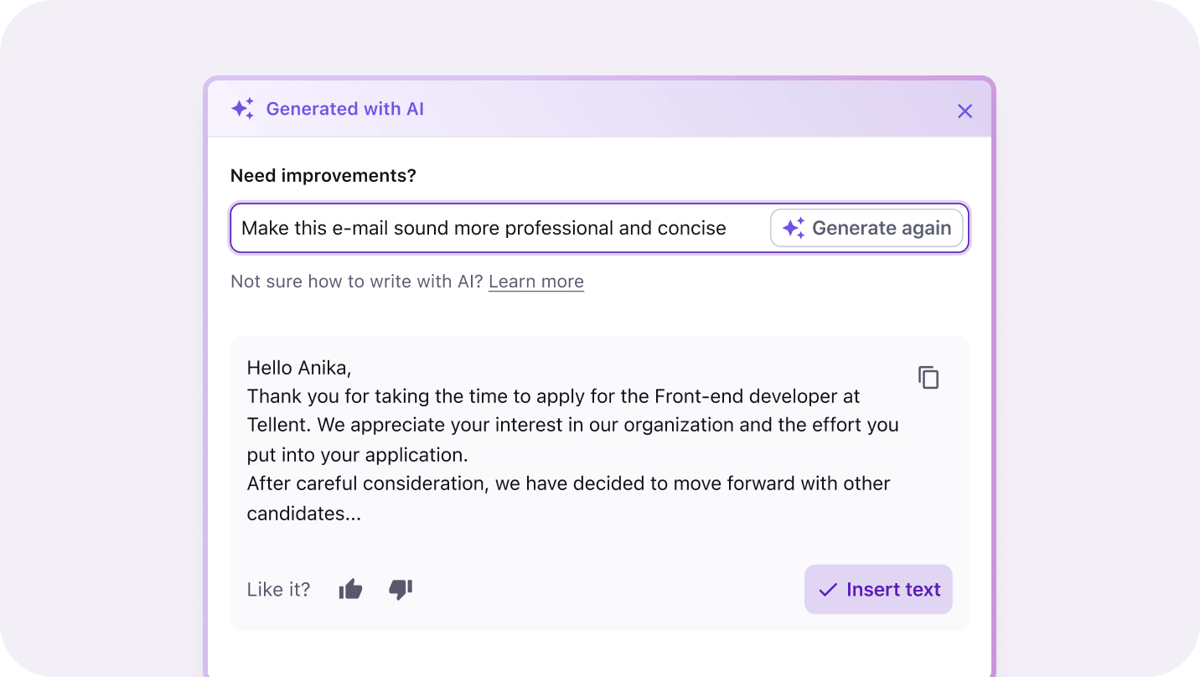
Task: Click the sparkle icon inside Generate again
Action: pos(793,228)
